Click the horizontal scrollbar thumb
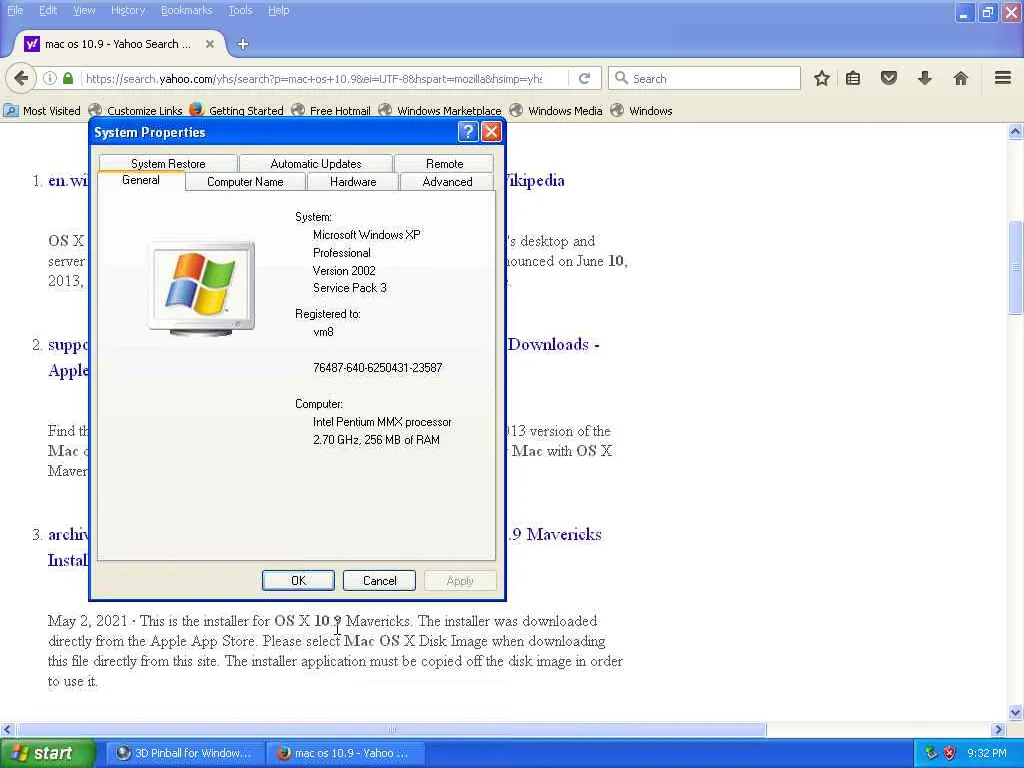The height and width of the screenshot is (768, 1024). (392, 729)
